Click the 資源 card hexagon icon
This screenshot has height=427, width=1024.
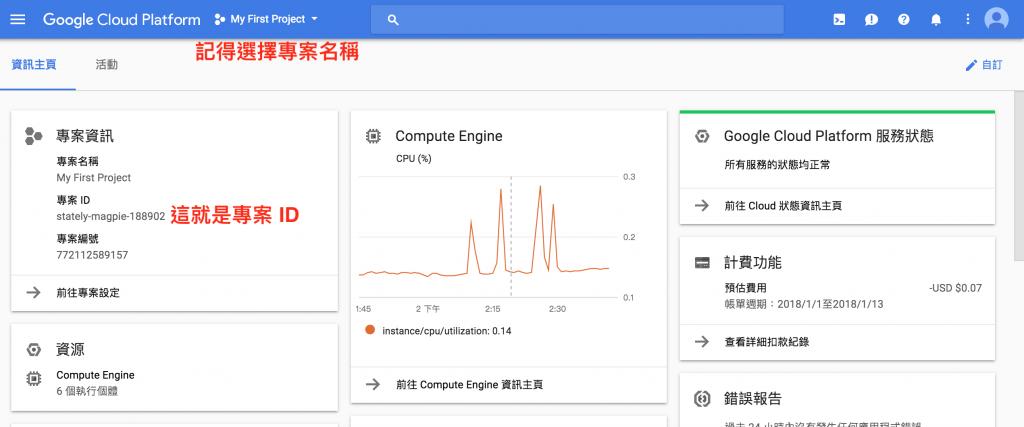point(33,349)
